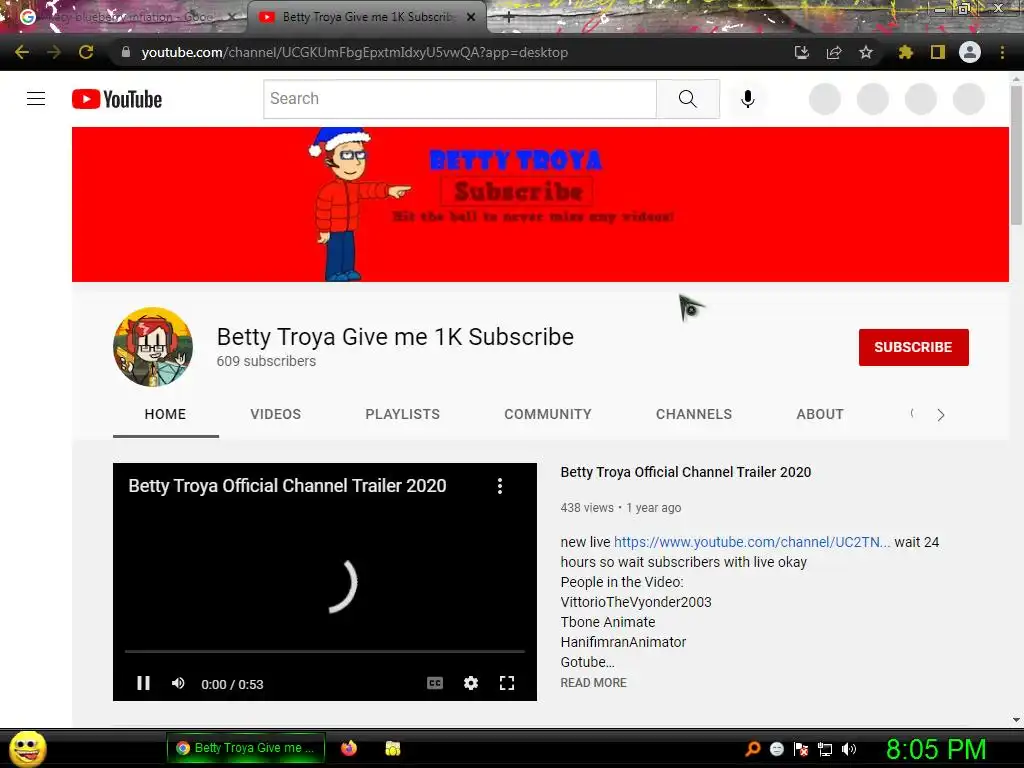Select the Chrome Betty Troya taskbar item

pyautogui.click(x=246, y=748)
